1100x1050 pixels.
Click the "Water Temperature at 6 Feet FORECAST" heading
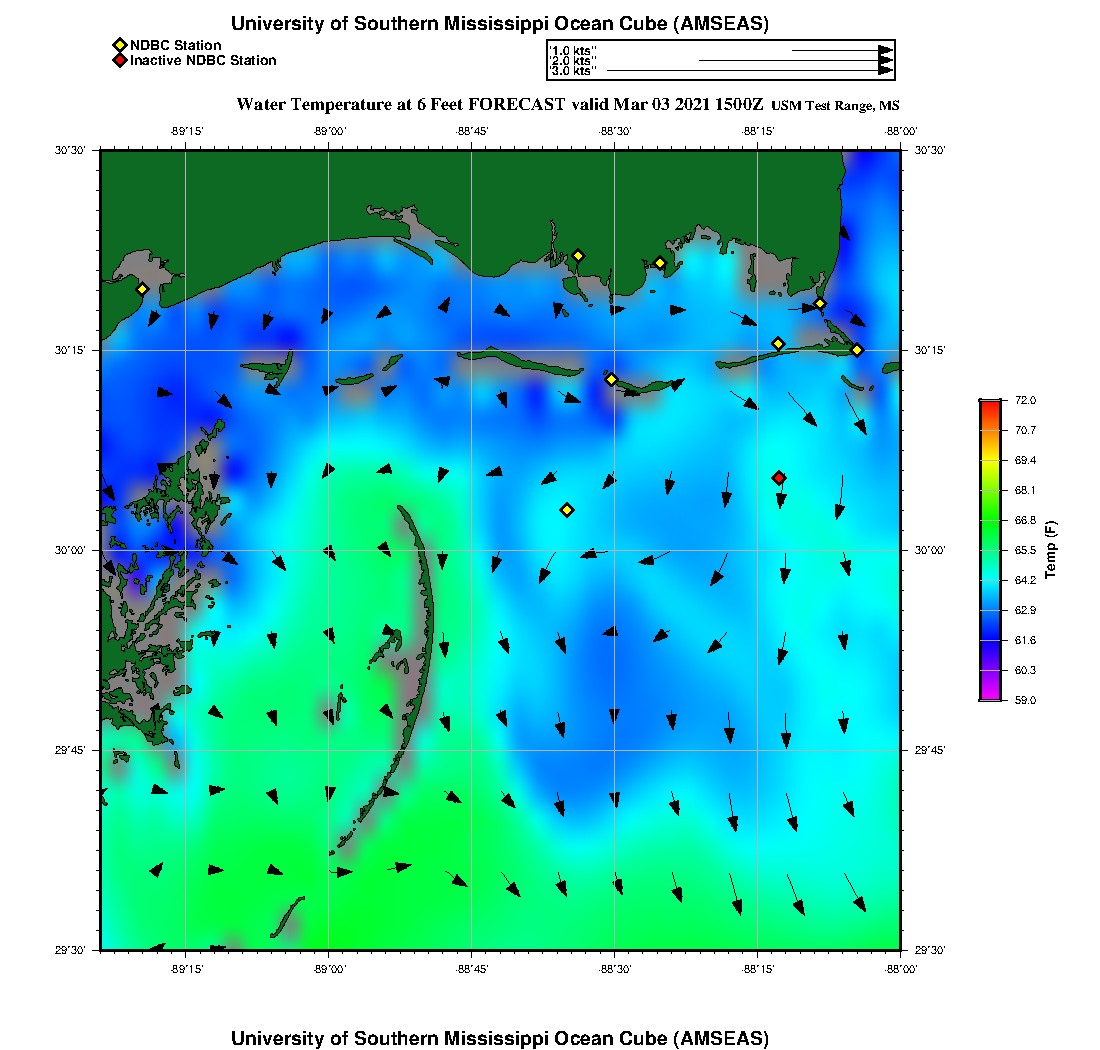[x=401, y=104]
